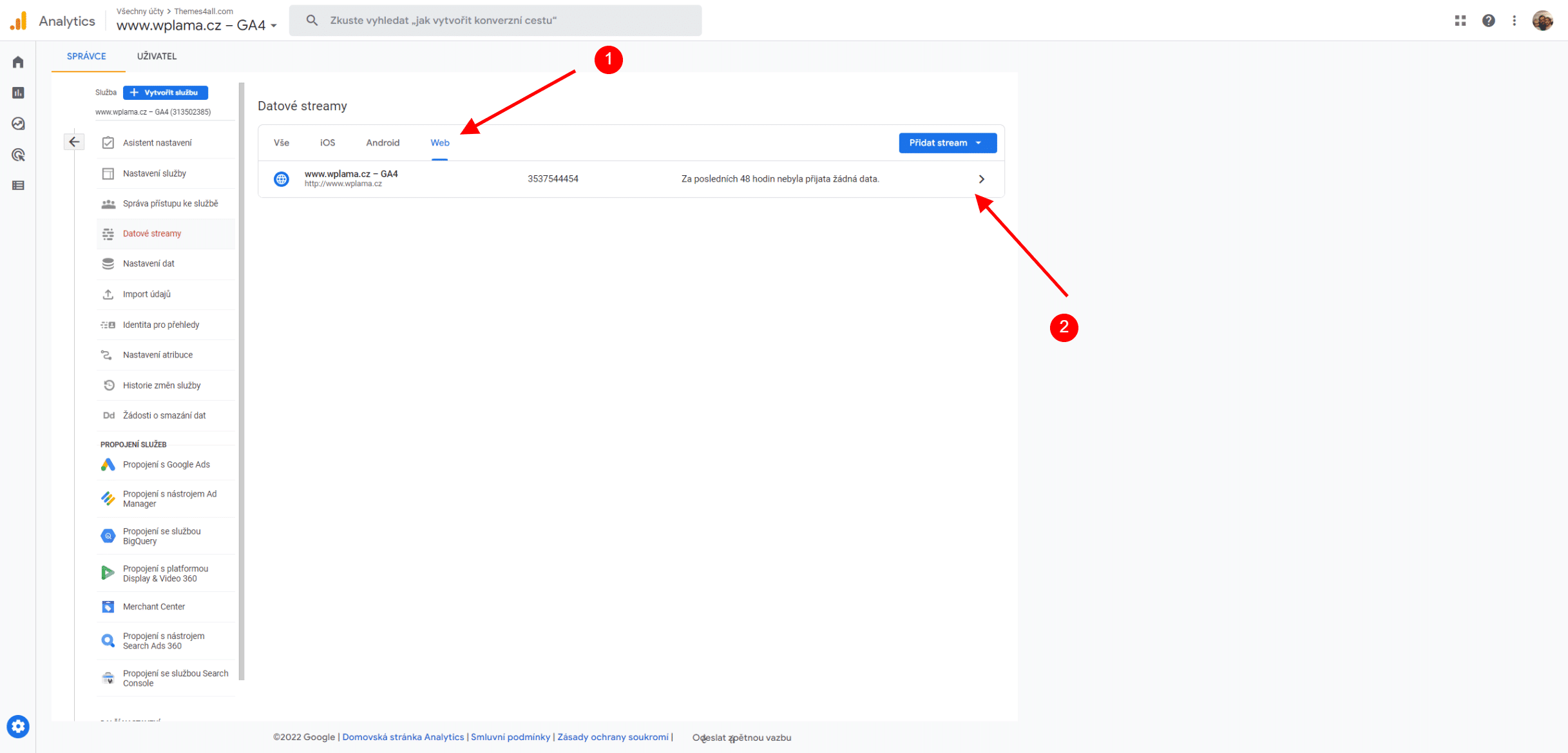
Task: Click the Ad Manager logo icon
Action: click(108, 499)
